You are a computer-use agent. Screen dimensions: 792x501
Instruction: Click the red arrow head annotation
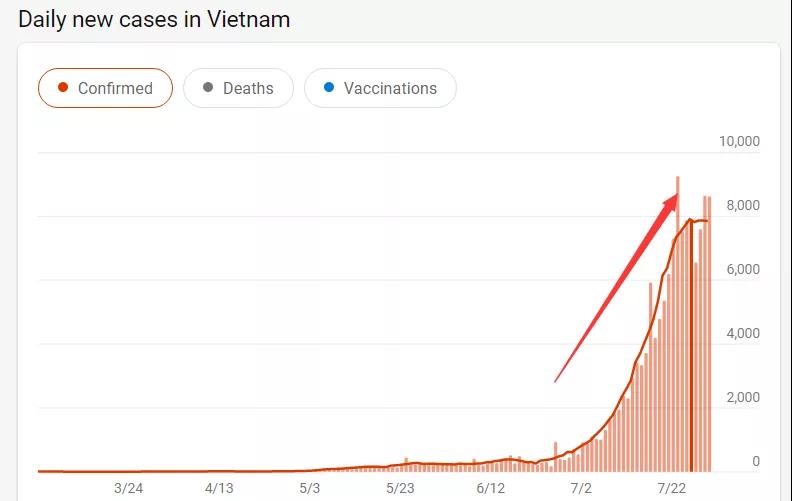tap(671, 201)
